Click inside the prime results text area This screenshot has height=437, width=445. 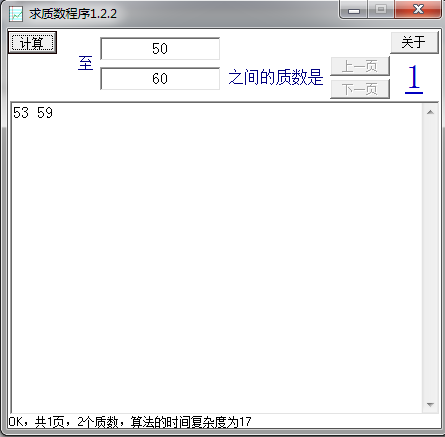[x=217, y=258]
